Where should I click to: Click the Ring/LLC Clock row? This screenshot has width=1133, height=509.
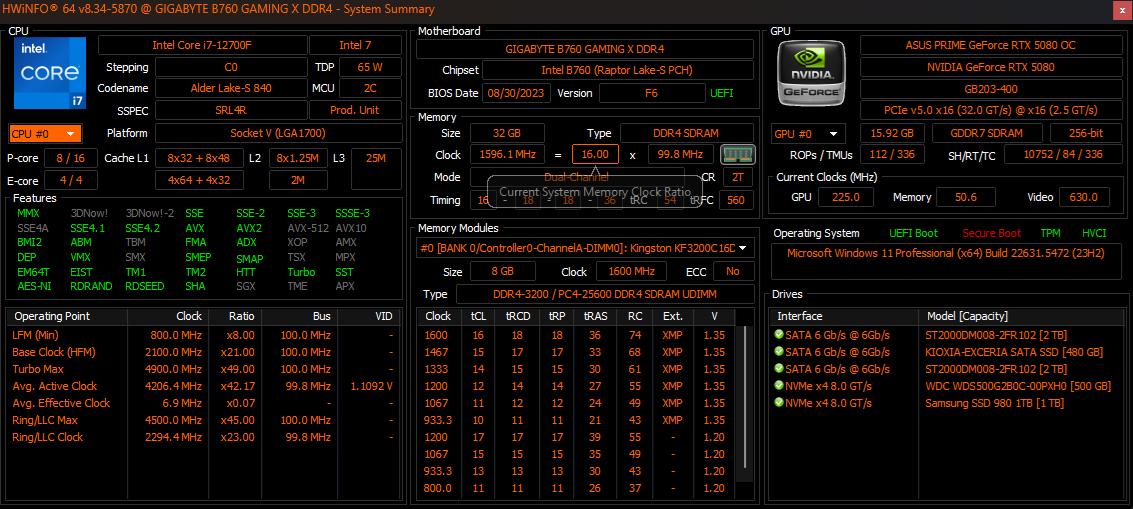point(203,437)
